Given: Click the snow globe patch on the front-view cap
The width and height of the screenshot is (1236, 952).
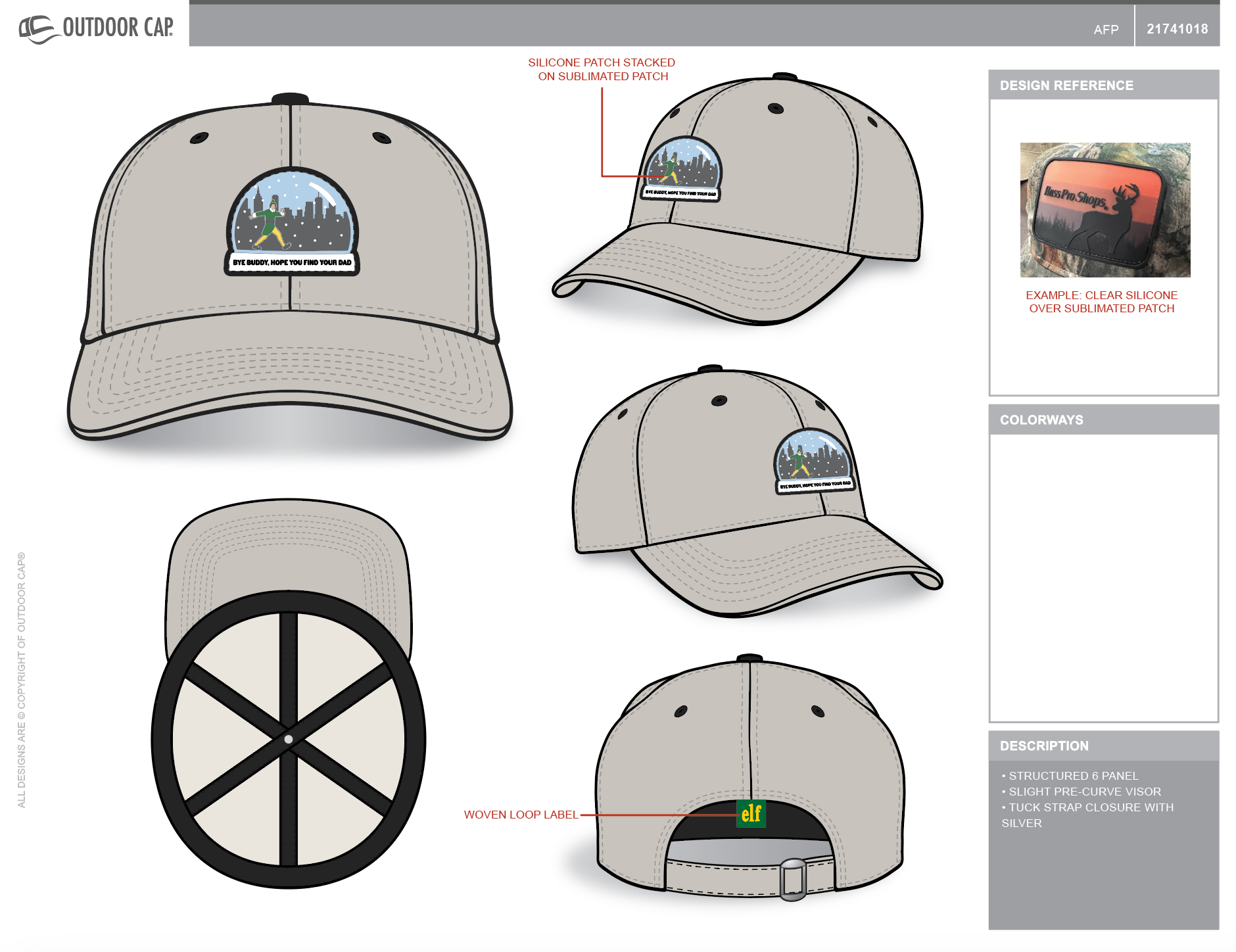Looking at the screenshot, I should pos(292,222).
